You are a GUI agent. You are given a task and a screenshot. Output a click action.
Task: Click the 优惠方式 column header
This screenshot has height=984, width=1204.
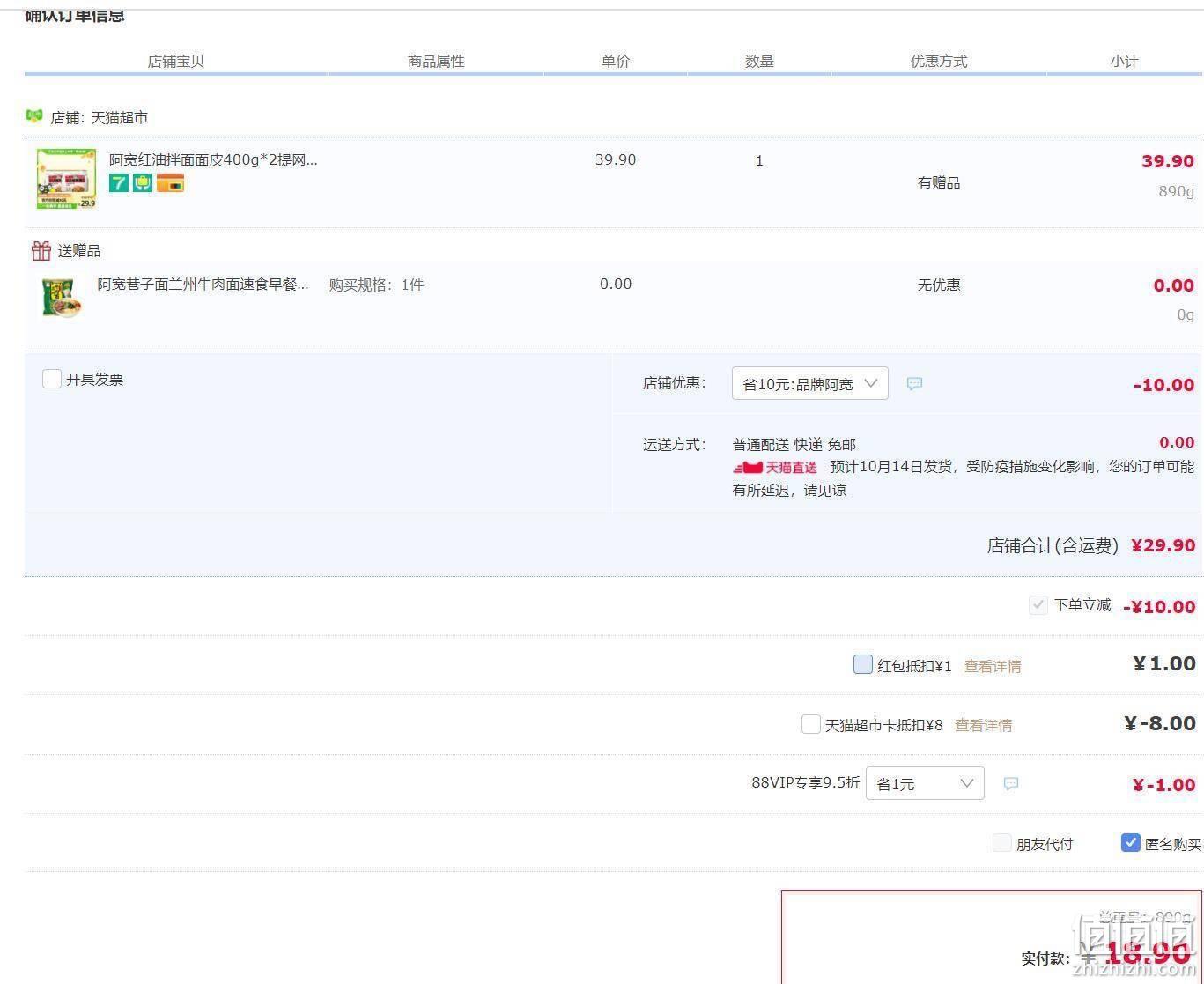[939, 61]
